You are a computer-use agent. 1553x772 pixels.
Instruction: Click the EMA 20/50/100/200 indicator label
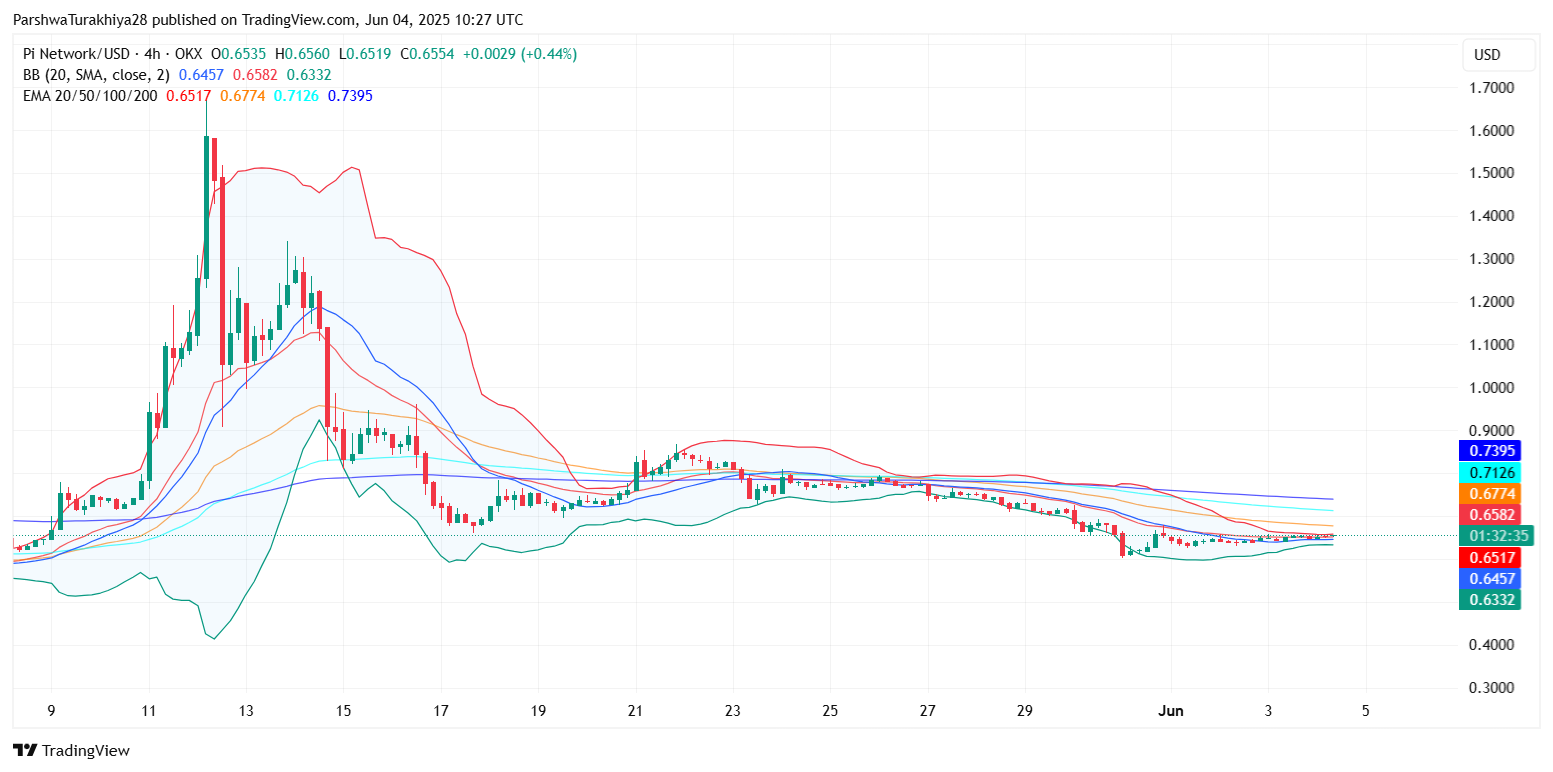[x=90, y=96]
